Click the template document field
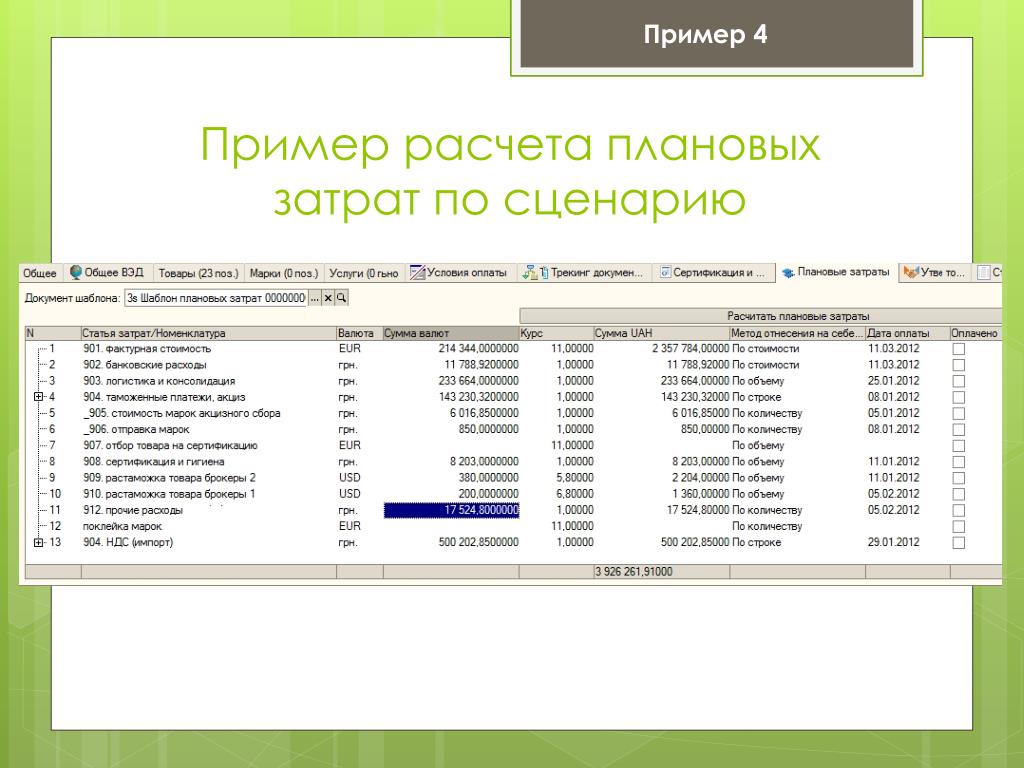Viewport: 1024px width, 768px height. 216,298
